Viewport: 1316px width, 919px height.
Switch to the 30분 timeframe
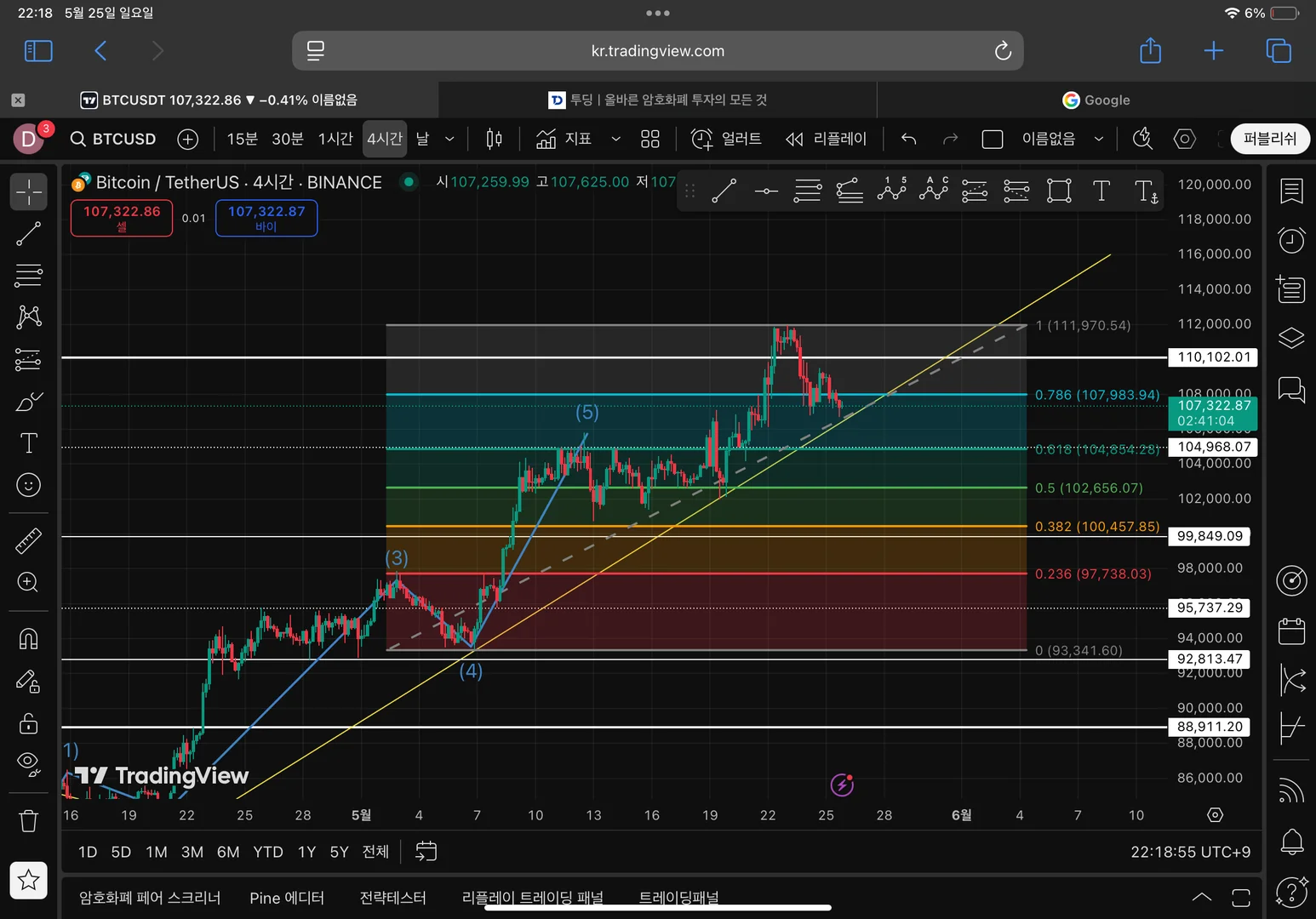pyautogui.click(x=287, y=139)
